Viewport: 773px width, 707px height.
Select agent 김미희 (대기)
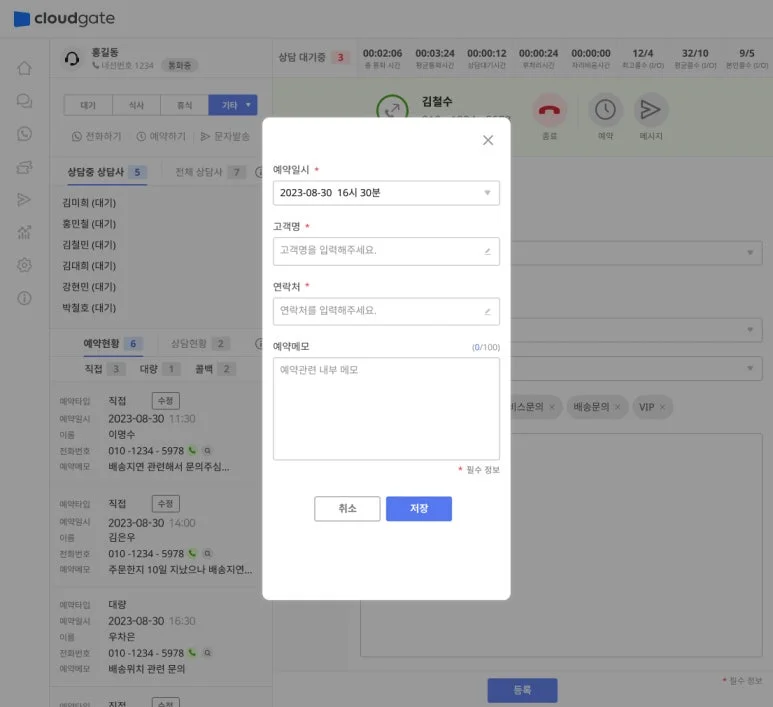pos(89,203)
